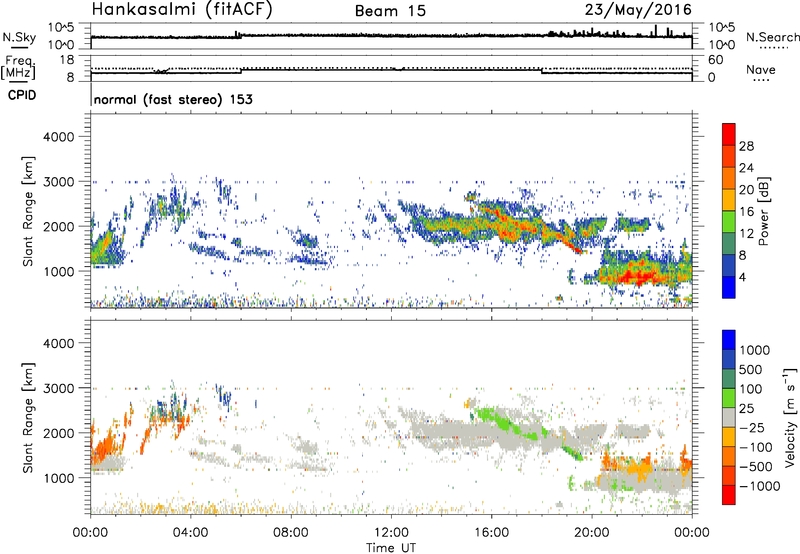Click the '18' frequency axis tick

pyautogui.click(x=67, y=60)
